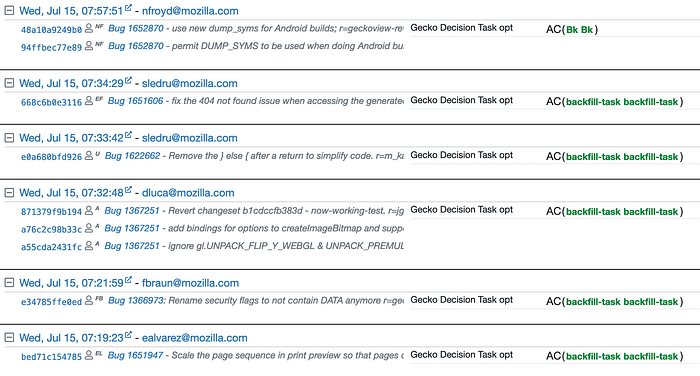The width and height of the screenshot is (700, 376).
Task: Open Bug 1651606 link
Action: [136, 101]
